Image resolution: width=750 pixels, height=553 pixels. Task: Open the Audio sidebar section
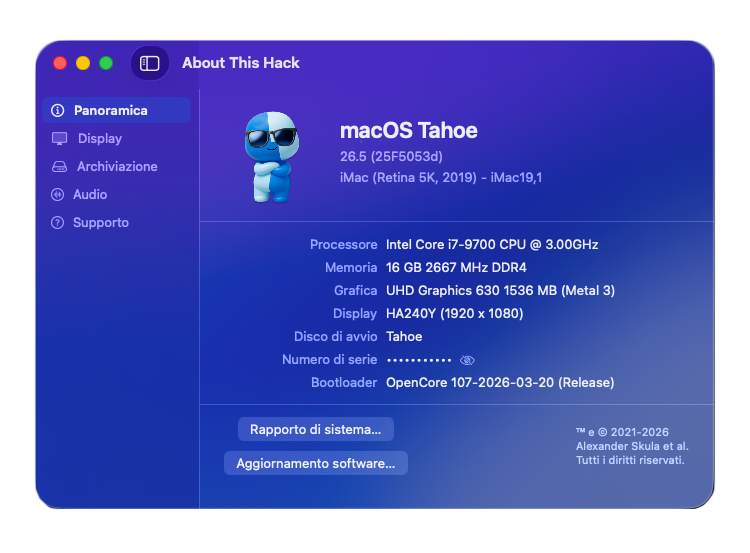coord(117,195)
